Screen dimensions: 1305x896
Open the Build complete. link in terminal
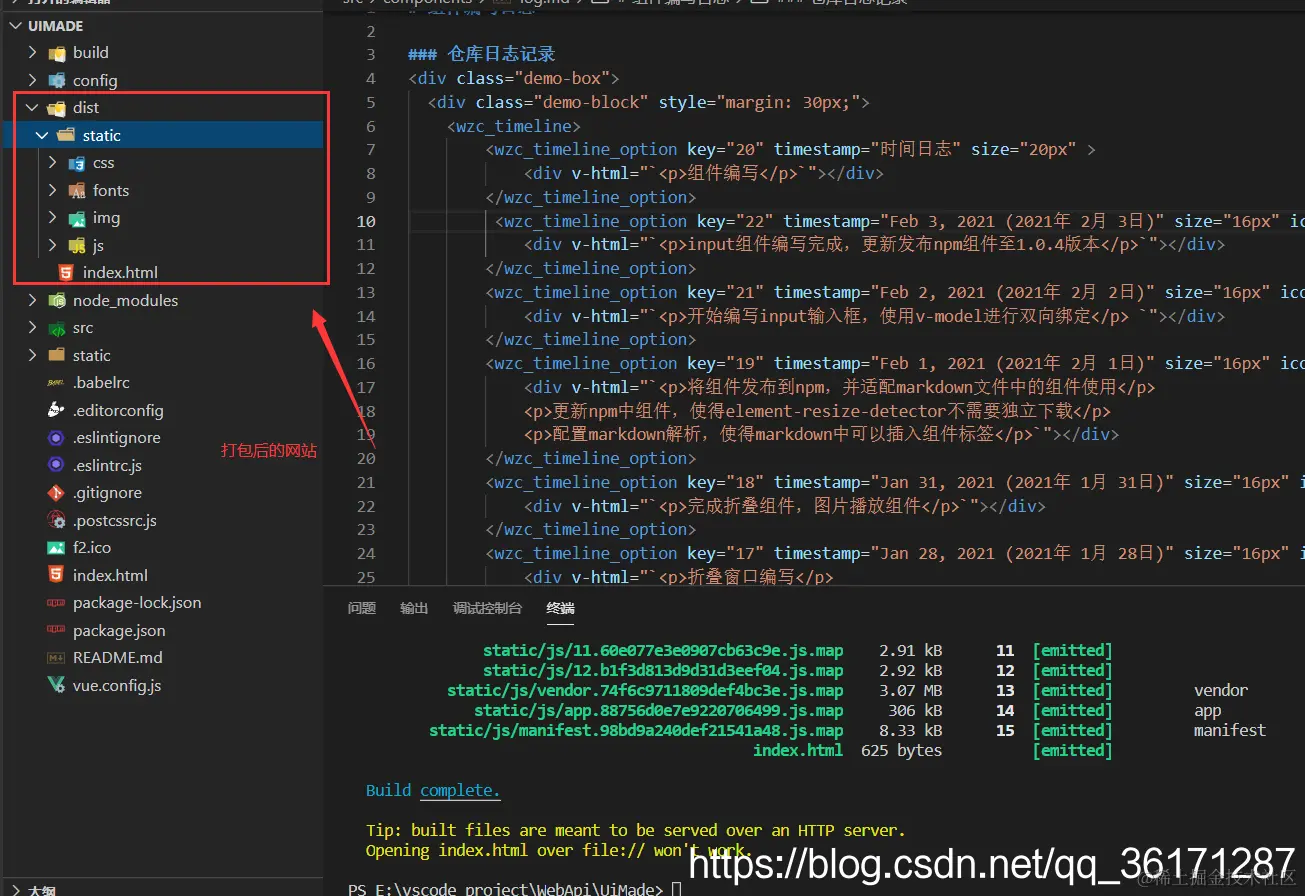click(x=460, y=790)
